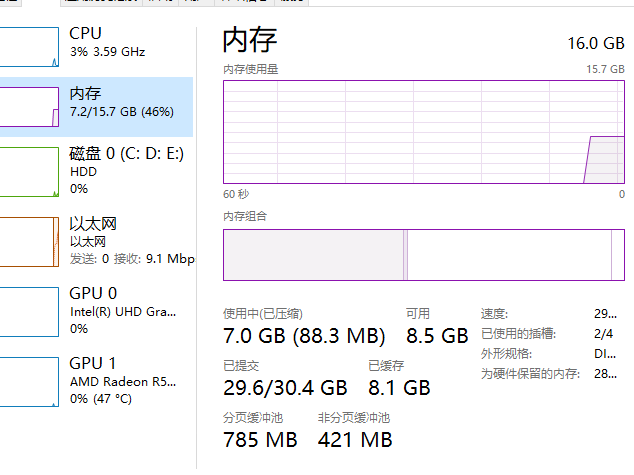Click the 非分页缓冲池 421 MB value

pyautogui.click(x=355, y=439)
